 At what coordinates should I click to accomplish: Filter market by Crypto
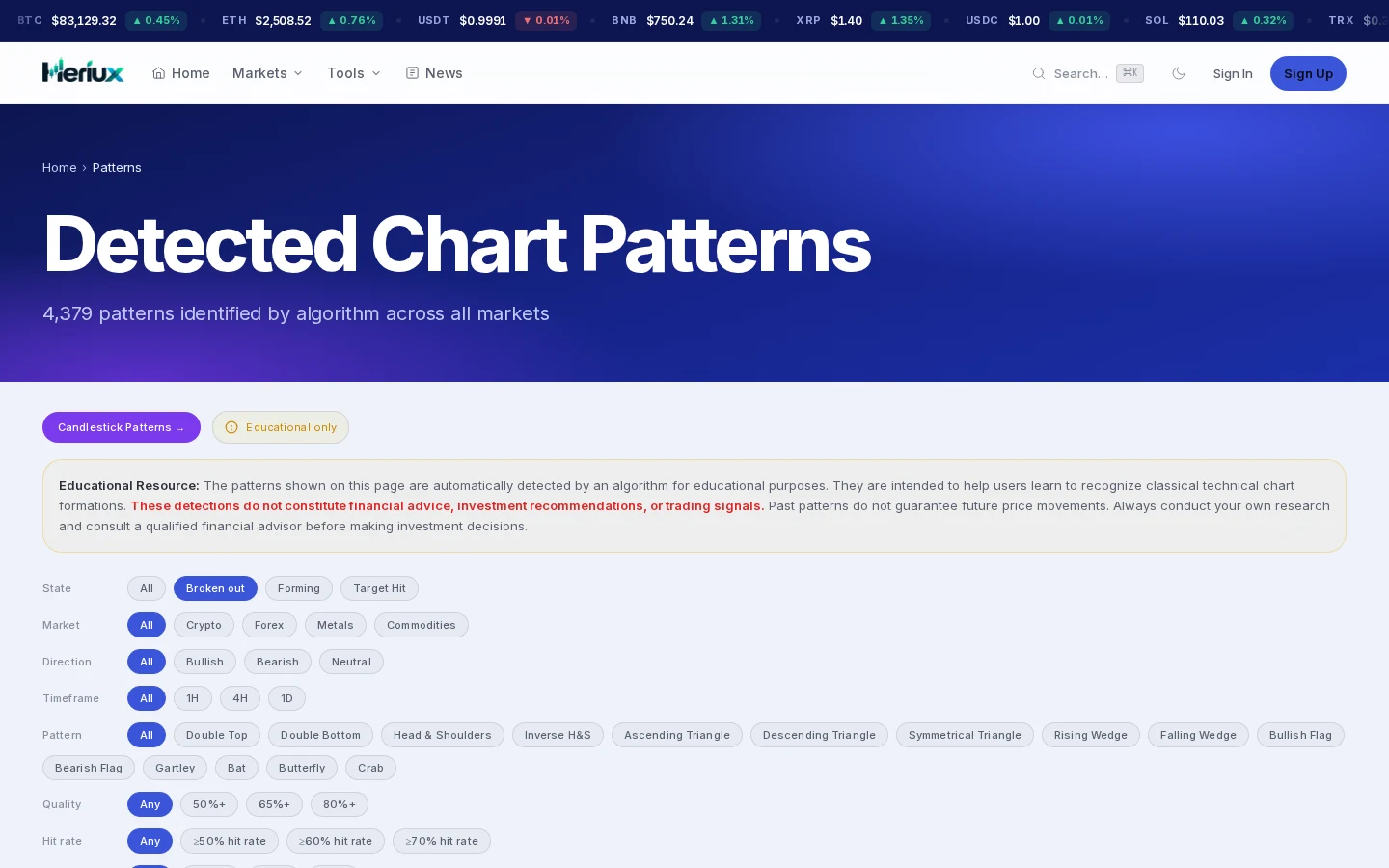coord(204,625)
